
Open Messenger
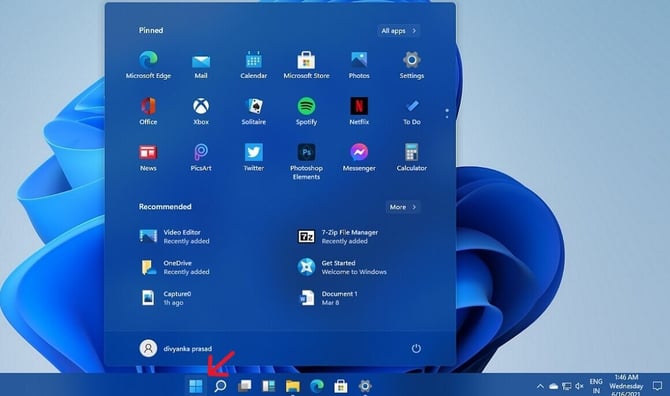(359, 157)
